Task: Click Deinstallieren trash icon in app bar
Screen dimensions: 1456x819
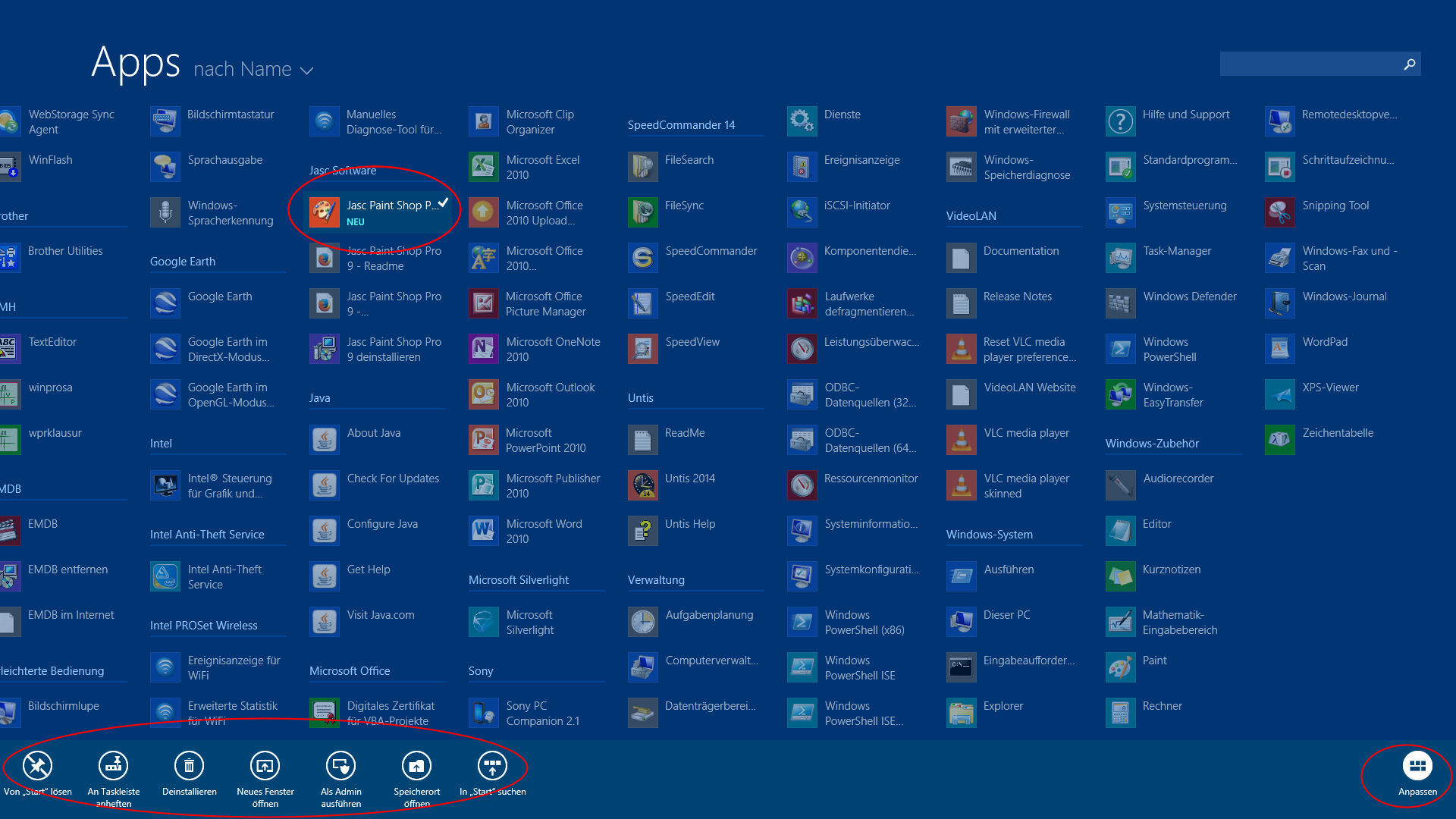Action: (x=189, y=766)
